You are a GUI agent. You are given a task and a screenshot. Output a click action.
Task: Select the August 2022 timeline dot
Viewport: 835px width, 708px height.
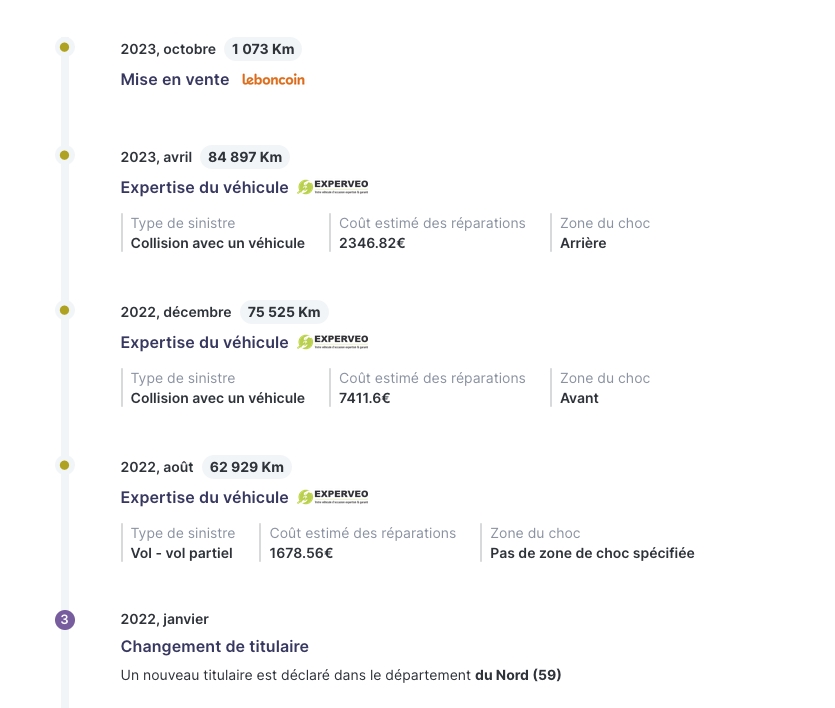[x=64, y=465]
